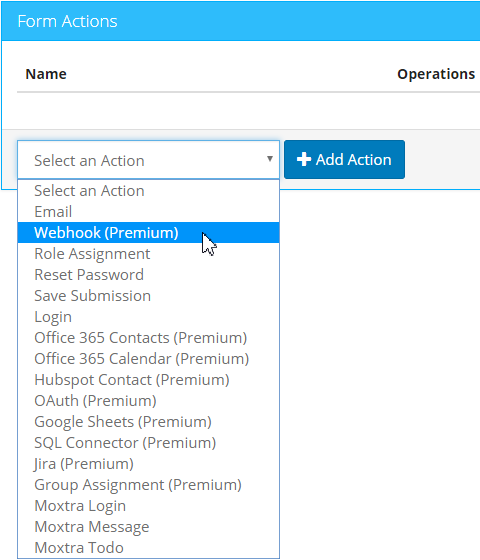Open the Select an Action dropdown

tap(148, 160)
